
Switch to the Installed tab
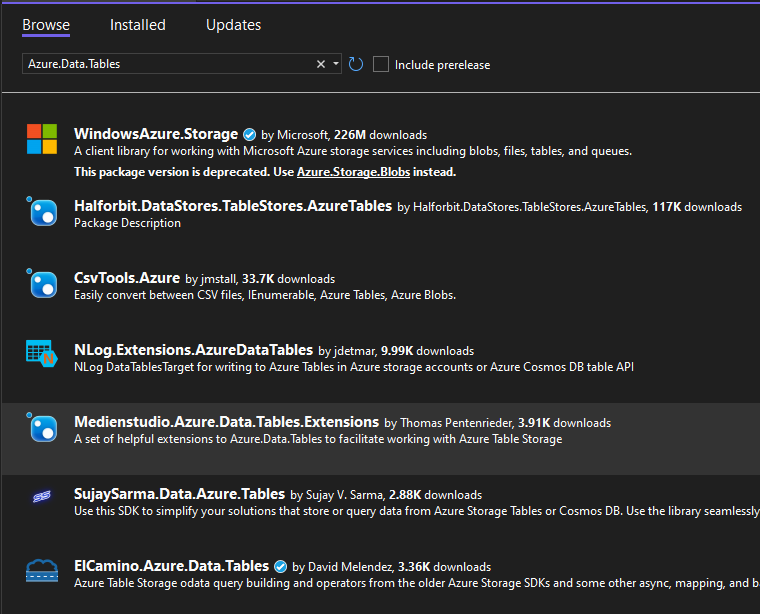[138, 25]
